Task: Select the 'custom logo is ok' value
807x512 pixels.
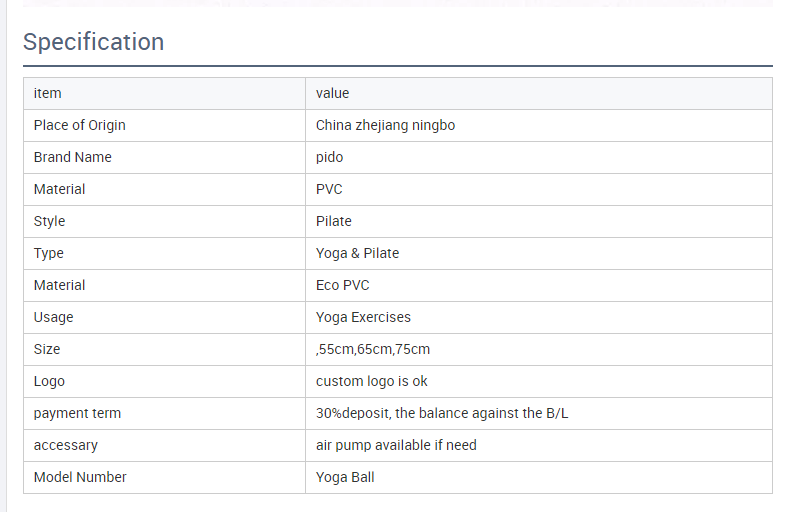Action: tap(372, 381)
